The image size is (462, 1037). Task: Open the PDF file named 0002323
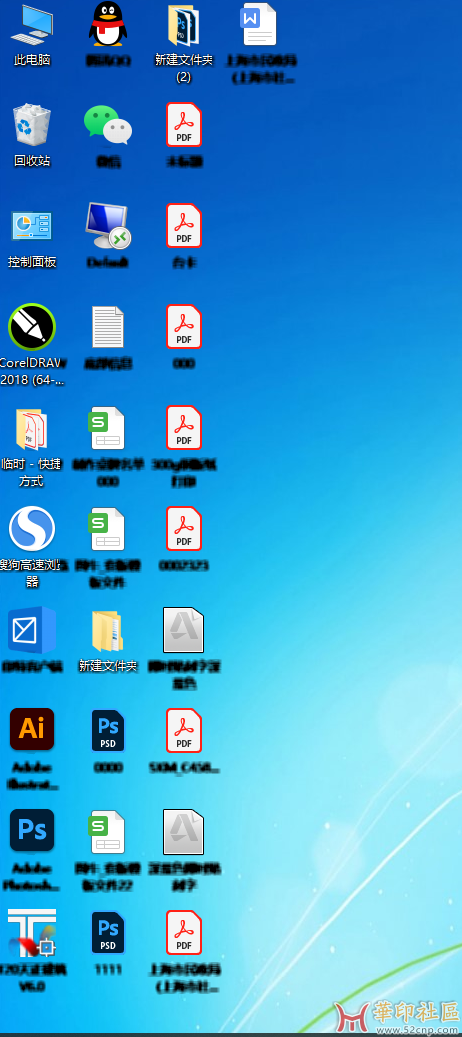(x=184, y=529)
